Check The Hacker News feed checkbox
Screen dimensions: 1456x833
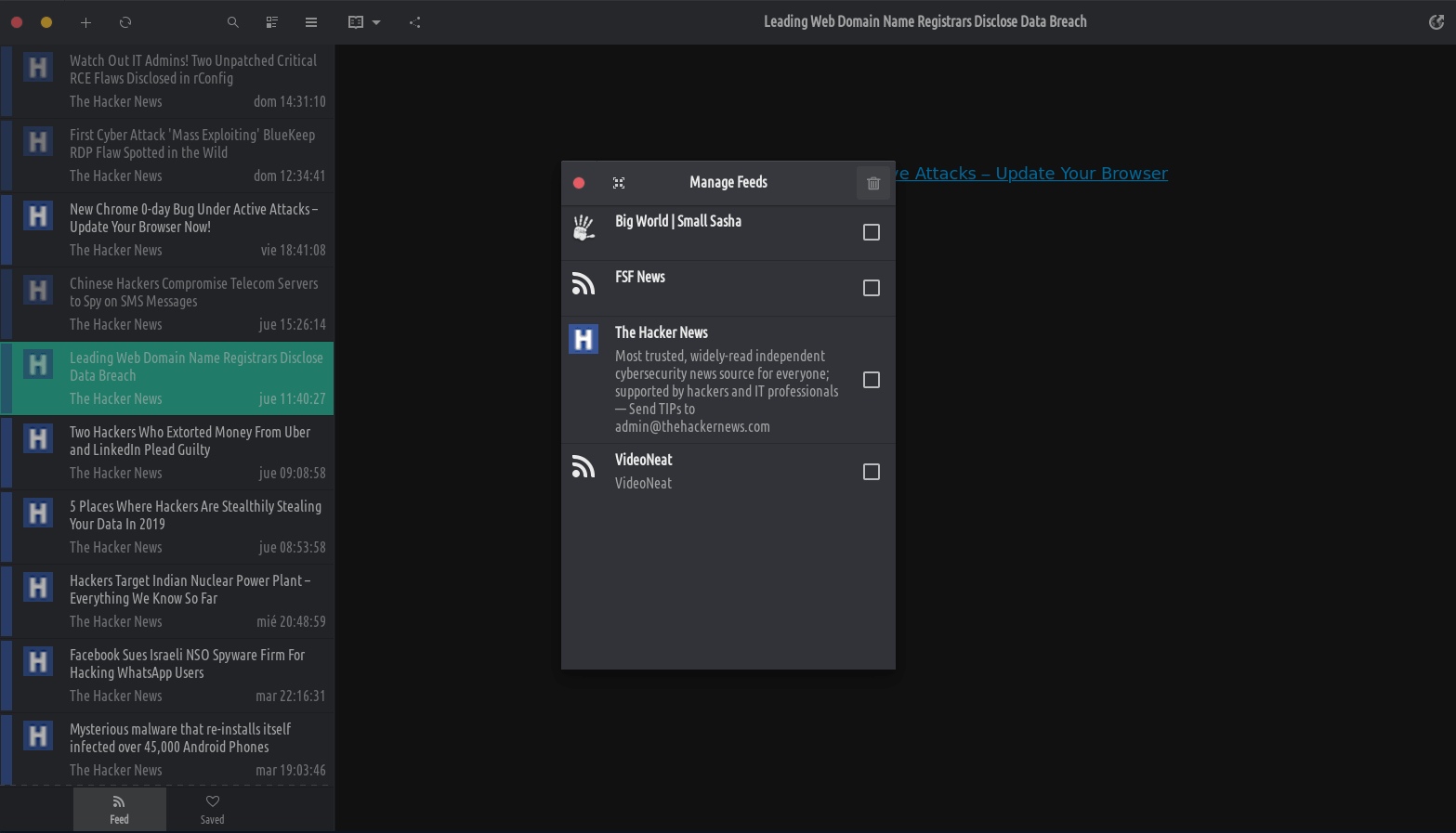pos(872,380)
